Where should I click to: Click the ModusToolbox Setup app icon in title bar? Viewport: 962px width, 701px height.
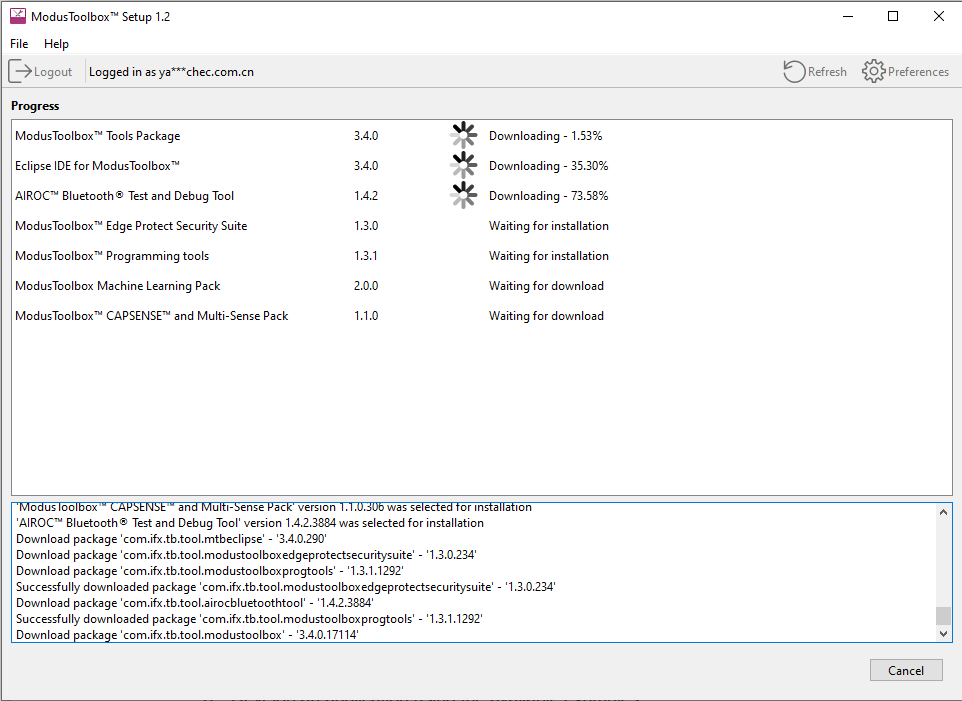[18, 17]
